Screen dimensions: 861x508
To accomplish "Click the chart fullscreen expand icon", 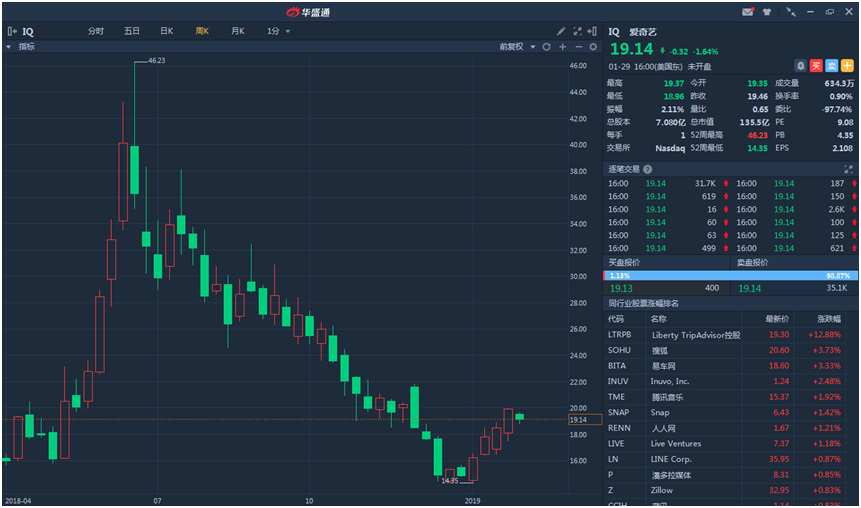I will click(x=577, y=31).
